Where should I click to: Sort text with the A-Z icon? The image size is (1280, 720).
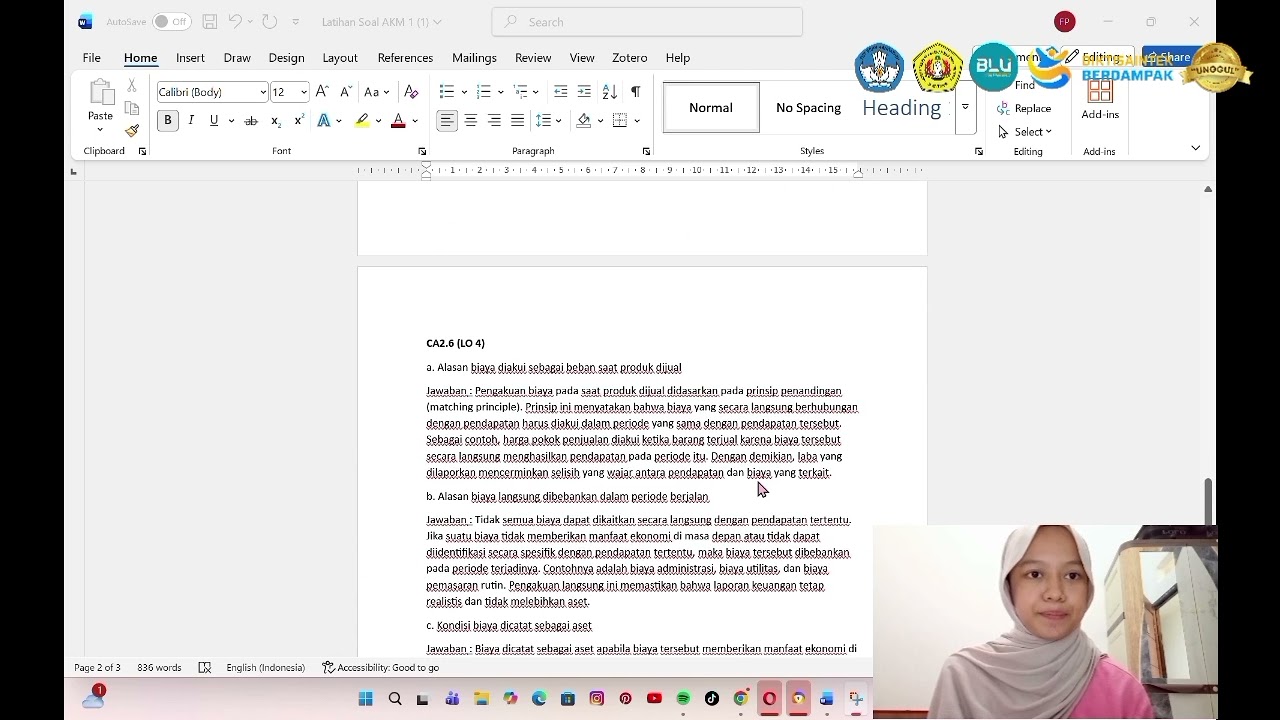point(609,92)
